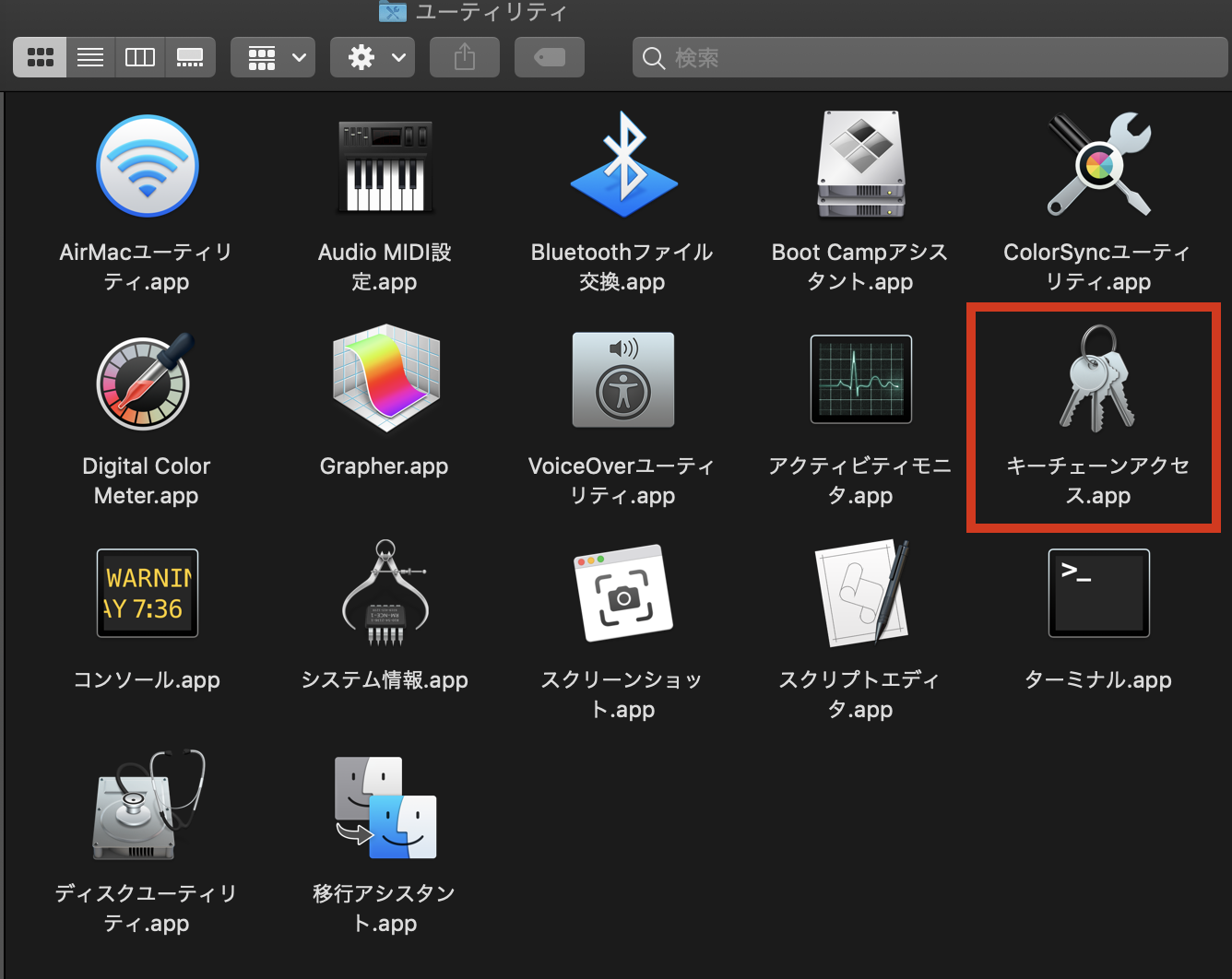Open Digital Color Meter icon
The image size is (1232, 979).
(146, 381)
